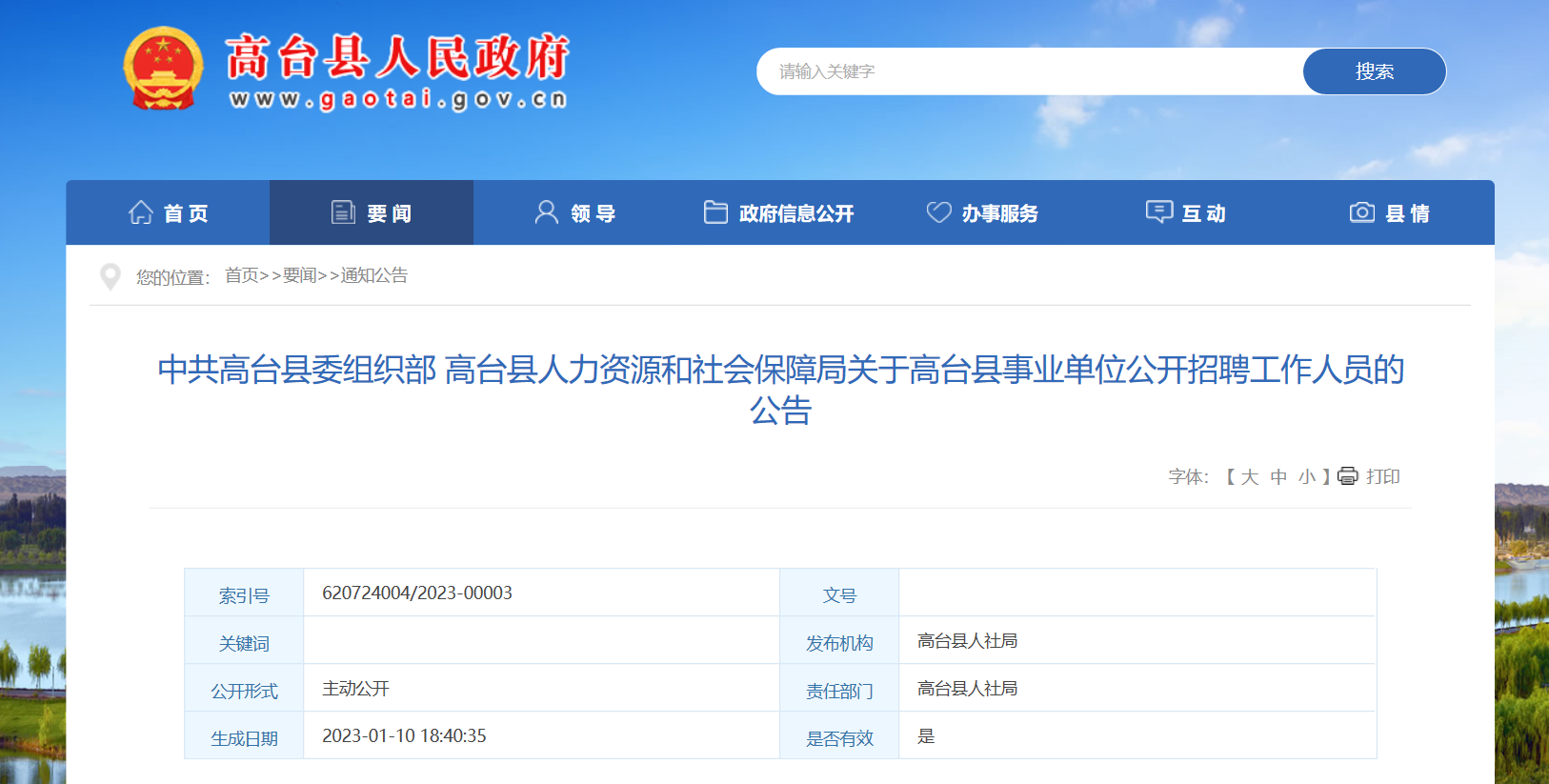The image size is (1549, 784).
Task: Click the 字体 font size label
Action: tap(1189, 476)
